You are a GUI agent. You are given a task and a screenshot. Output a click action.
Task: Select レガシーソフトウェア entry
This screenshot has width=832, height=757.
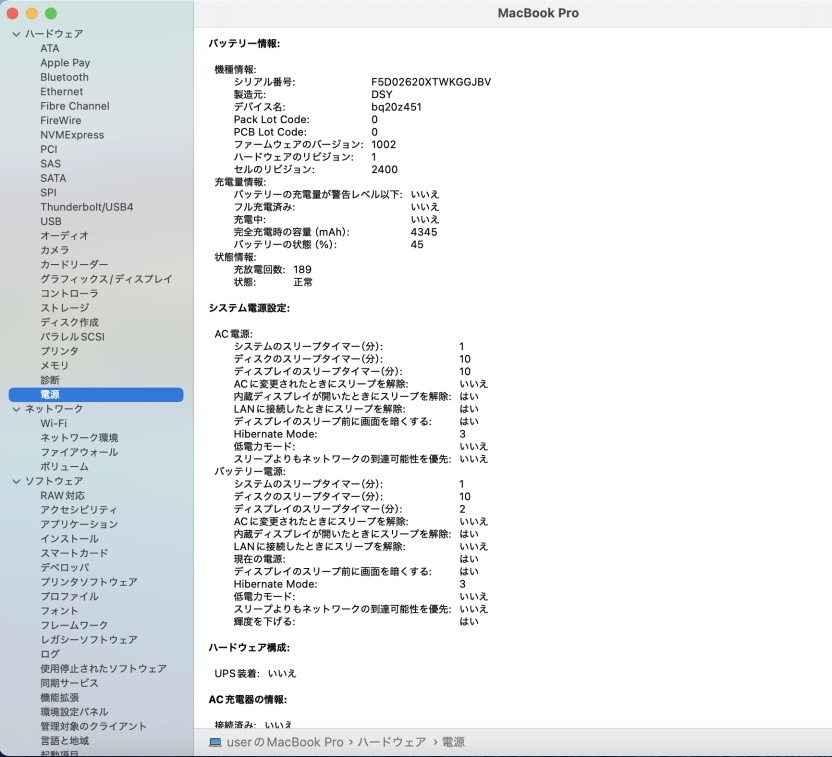click(89, 640)
